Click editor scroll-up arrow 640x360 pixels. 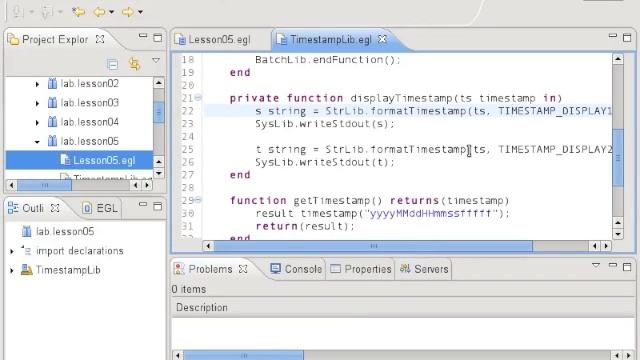pyautogui.click(x=618, y=60)
